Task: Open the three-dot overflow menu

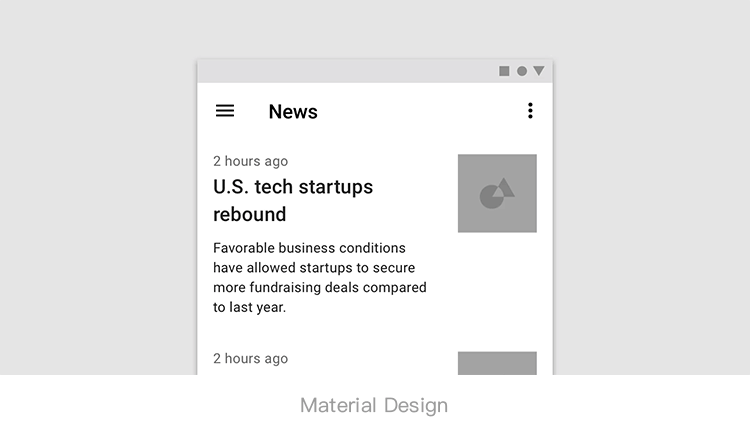Action: 530,111
